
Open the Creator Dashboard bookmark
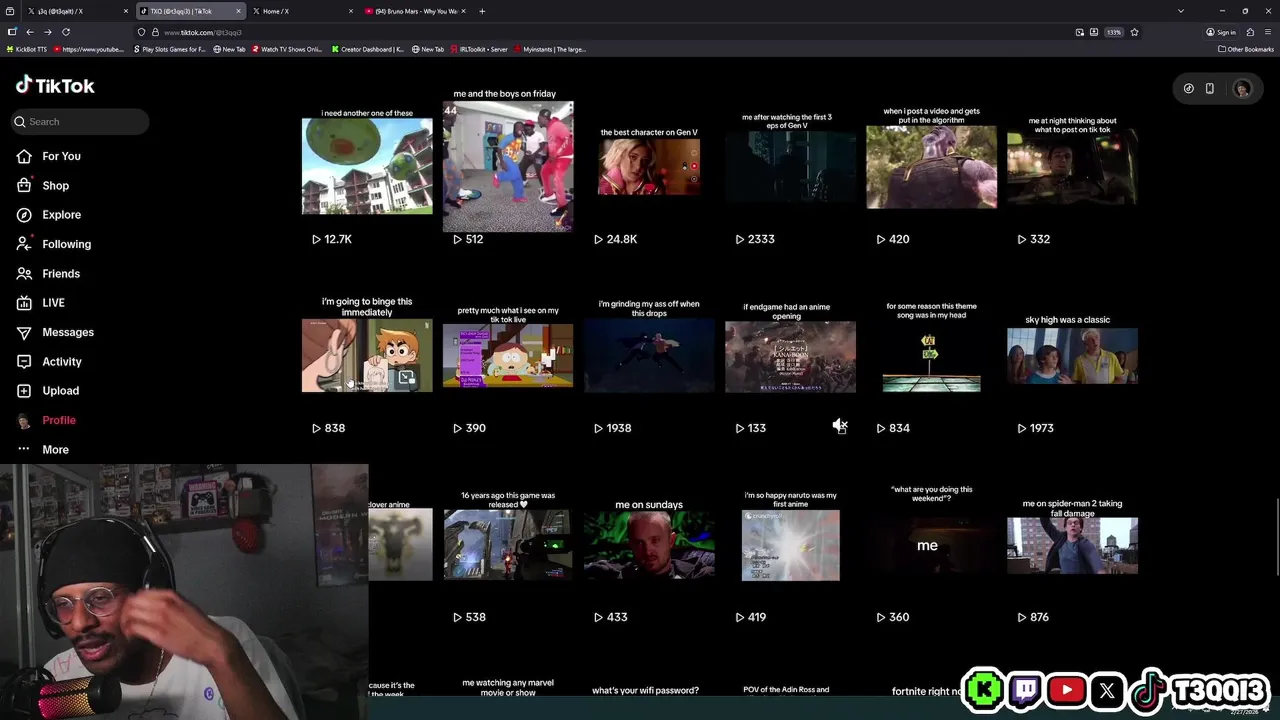point(369,49)
